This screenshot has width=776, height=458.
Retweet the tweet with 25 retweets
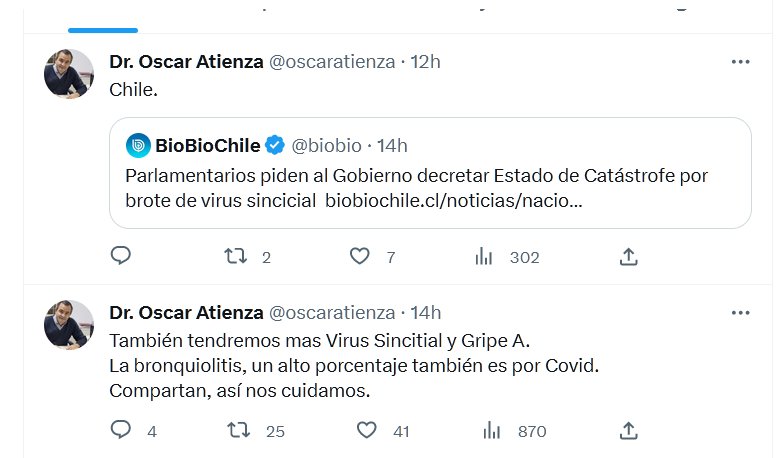(238, 431)
